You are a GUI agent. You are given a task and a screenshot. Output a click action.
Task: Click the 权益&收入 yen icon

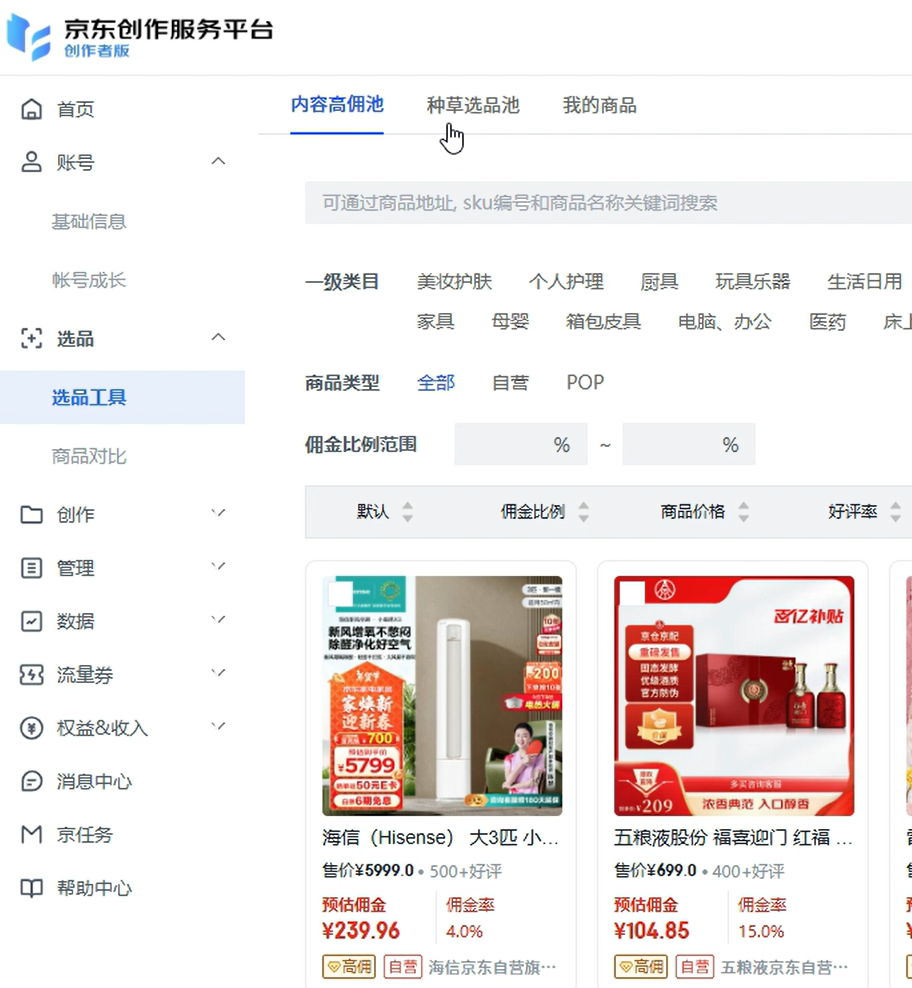pos(32,728)
